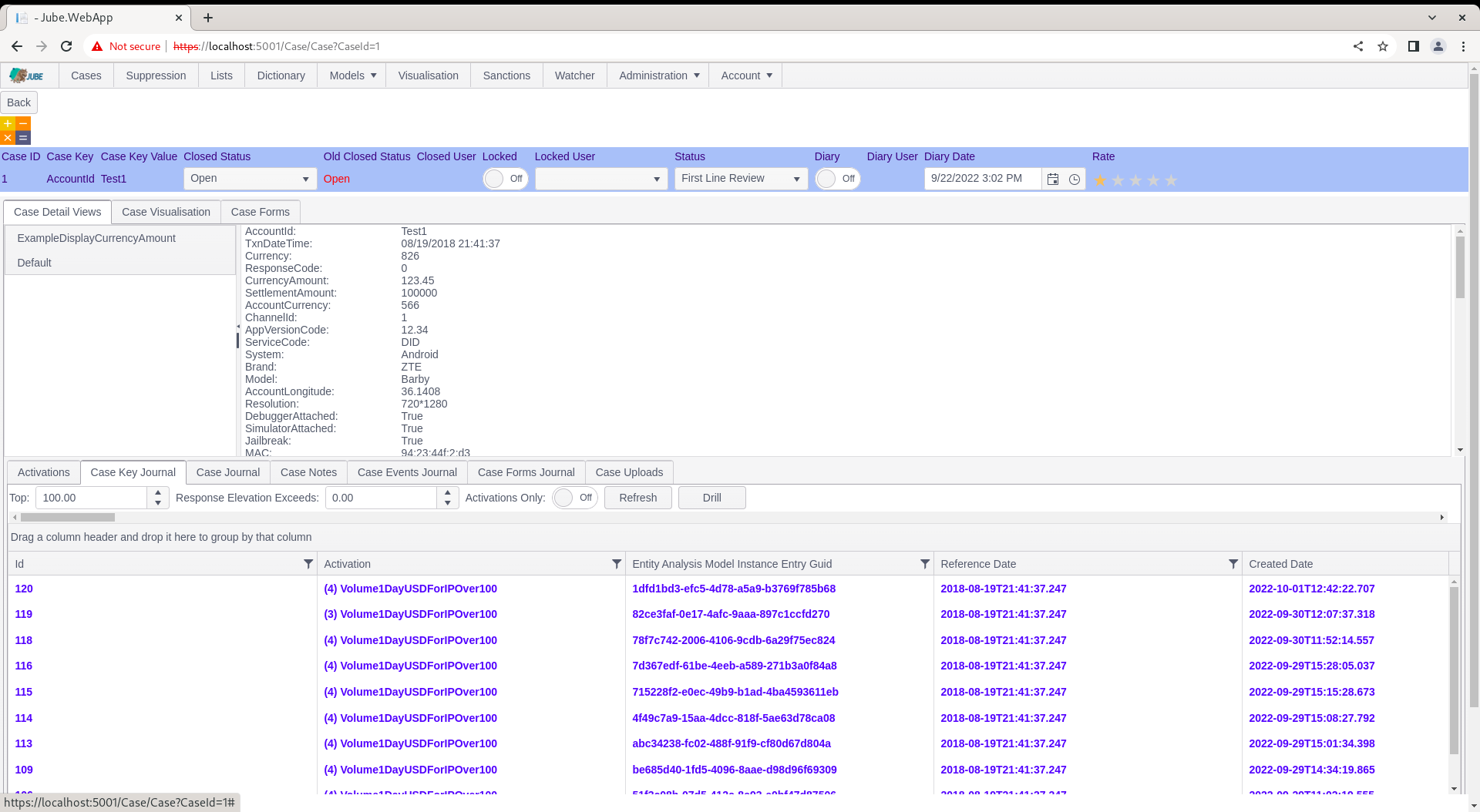Open the Visualisation menu item
This screenshot has height=812, width=1480.
(x=428, y=75)
